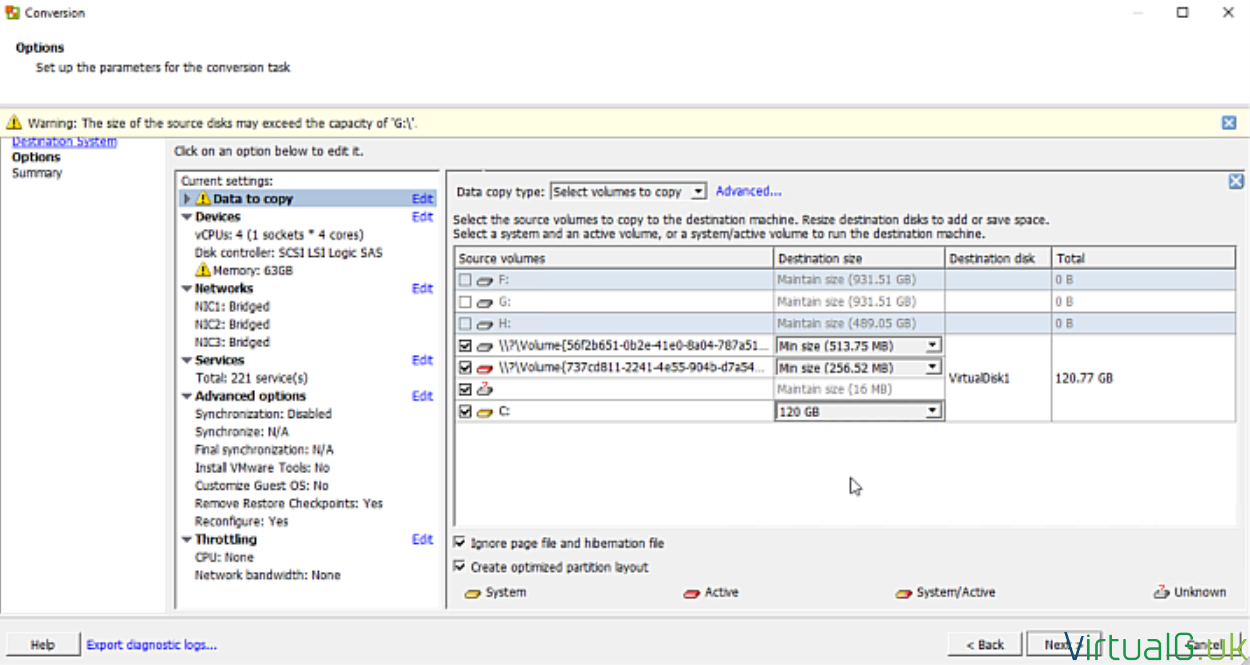Toggle Ignore page file and hibernation file
Image resolution: width=1250 pixels, height=665 pixels.
459,542
